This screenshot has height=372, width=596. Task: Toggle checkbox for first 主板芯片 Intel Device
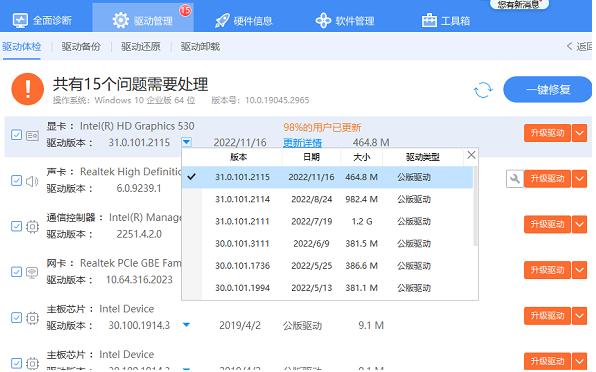[16, 317]
